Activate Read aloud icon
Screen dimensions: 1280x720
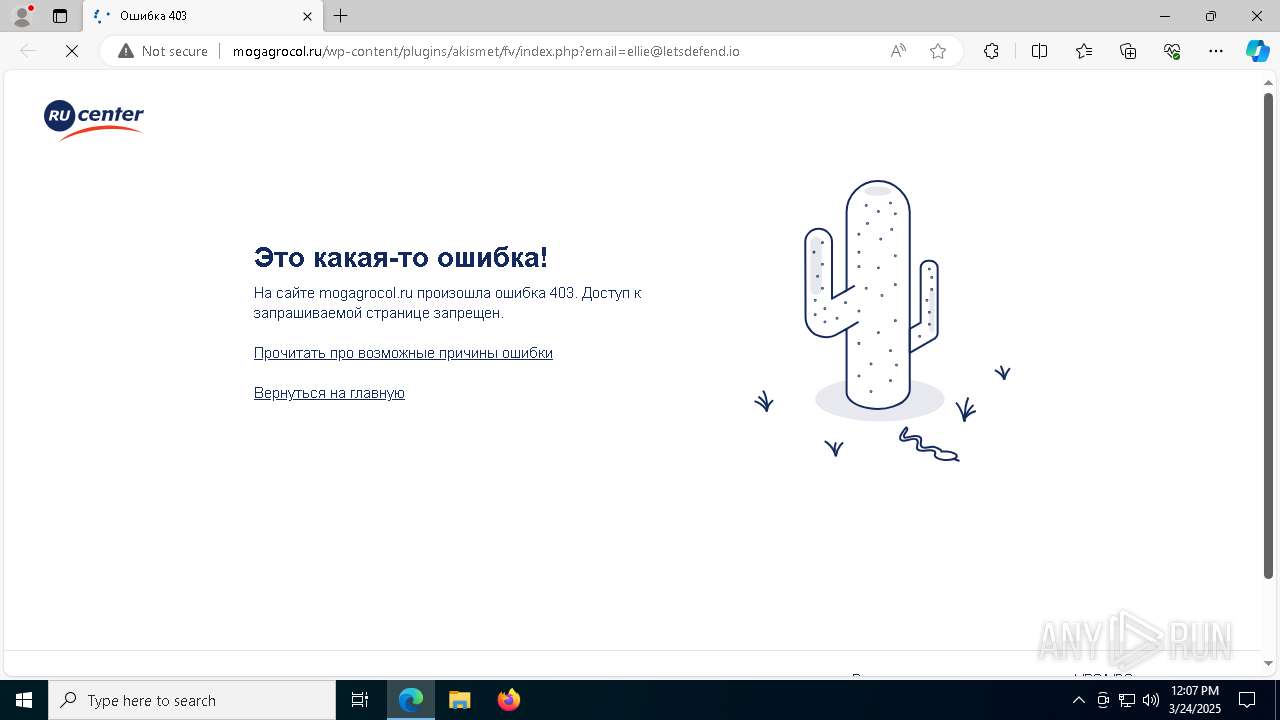[898, 51]
